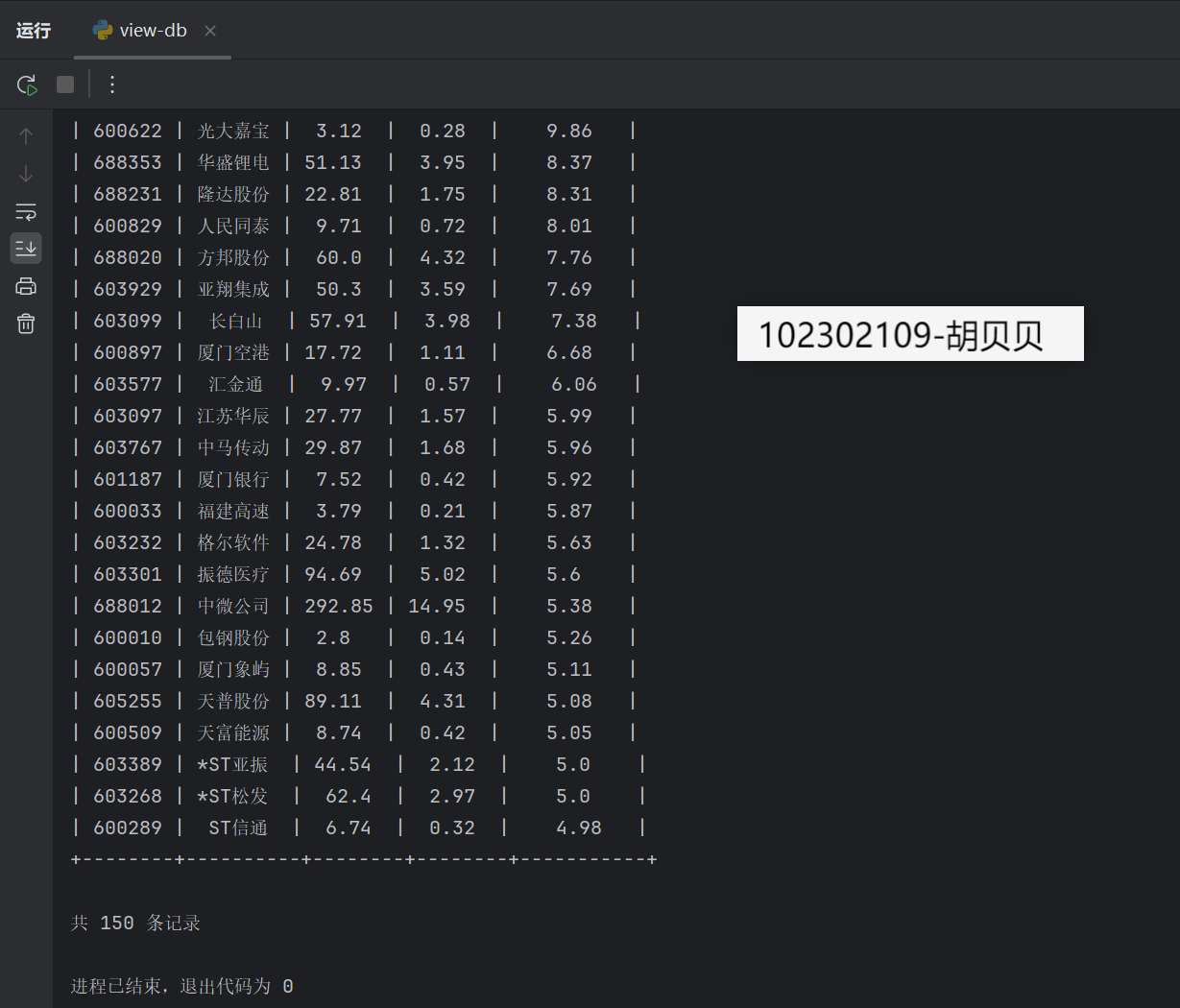This screenshot has width=1180, height=1008.
Task: Select stock name 天普股份
Action: 233,701
